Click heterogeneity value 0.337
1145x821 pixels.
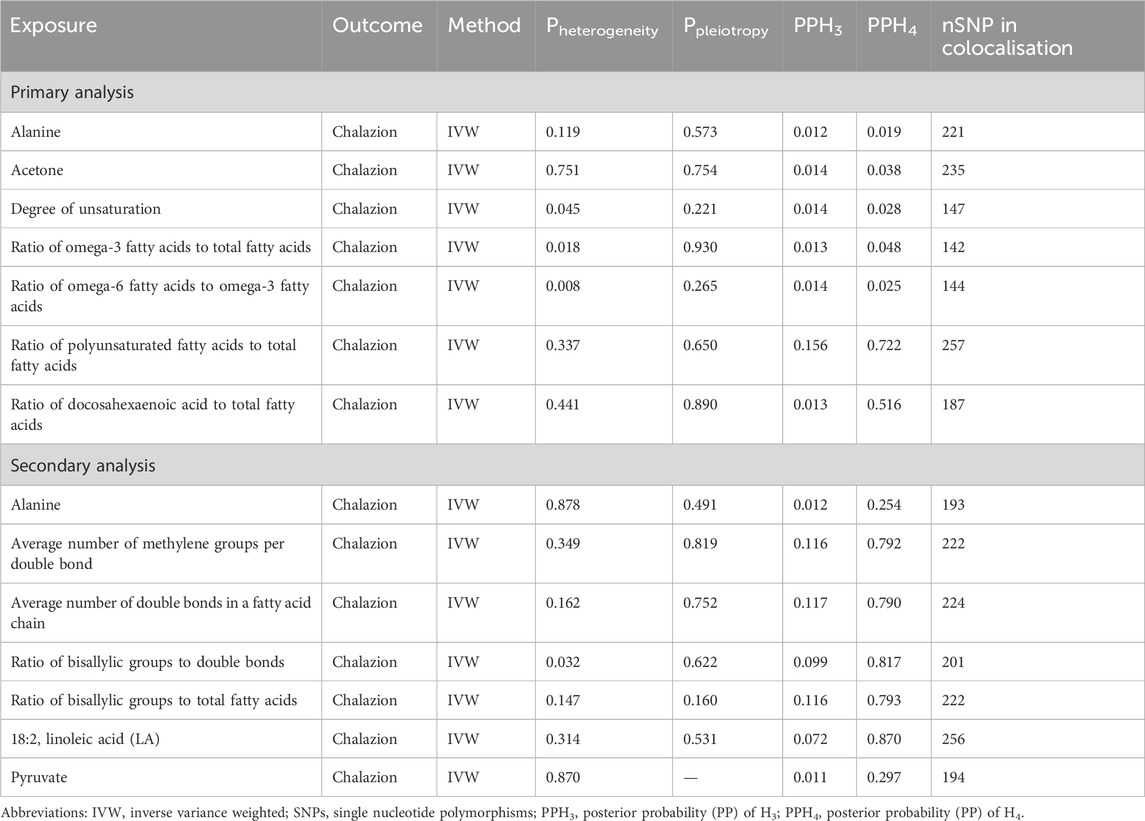563,345
